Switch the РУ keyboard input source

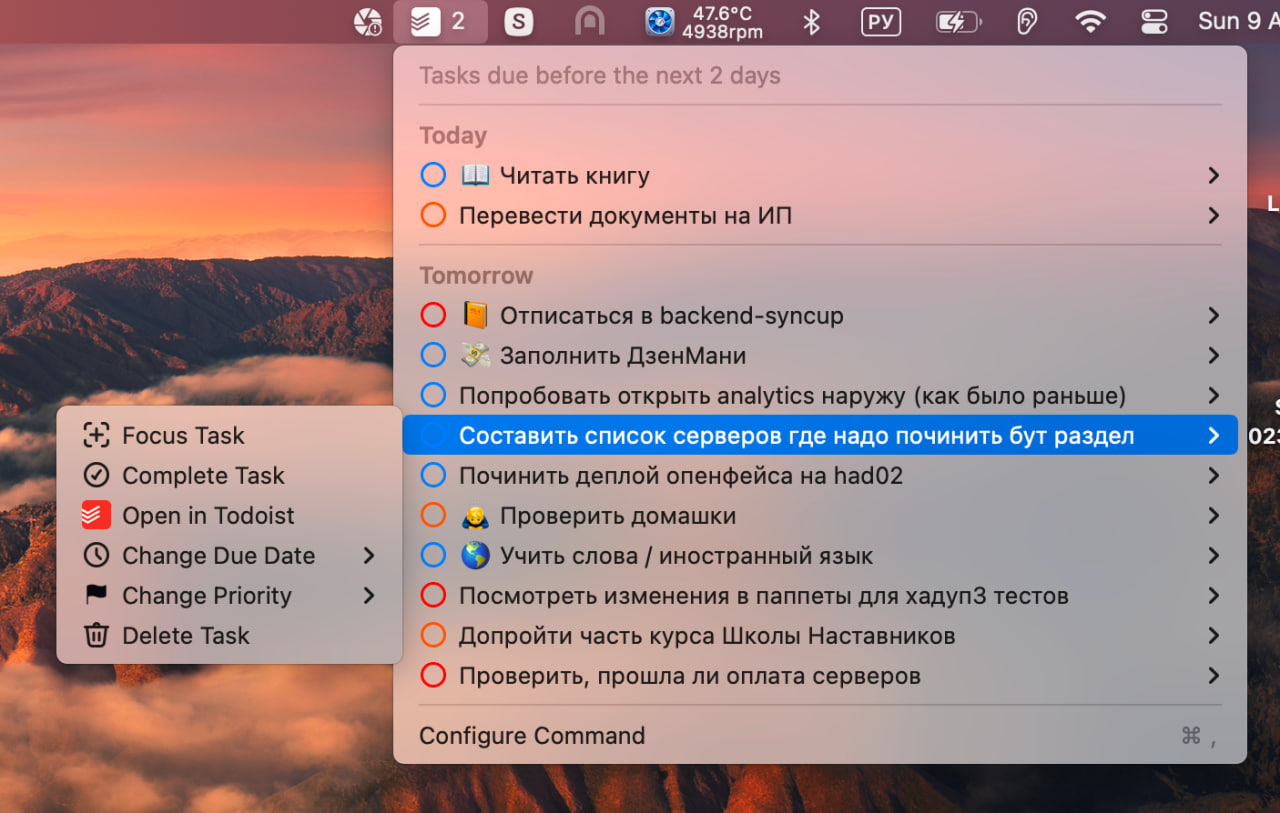tap(881, 21)
